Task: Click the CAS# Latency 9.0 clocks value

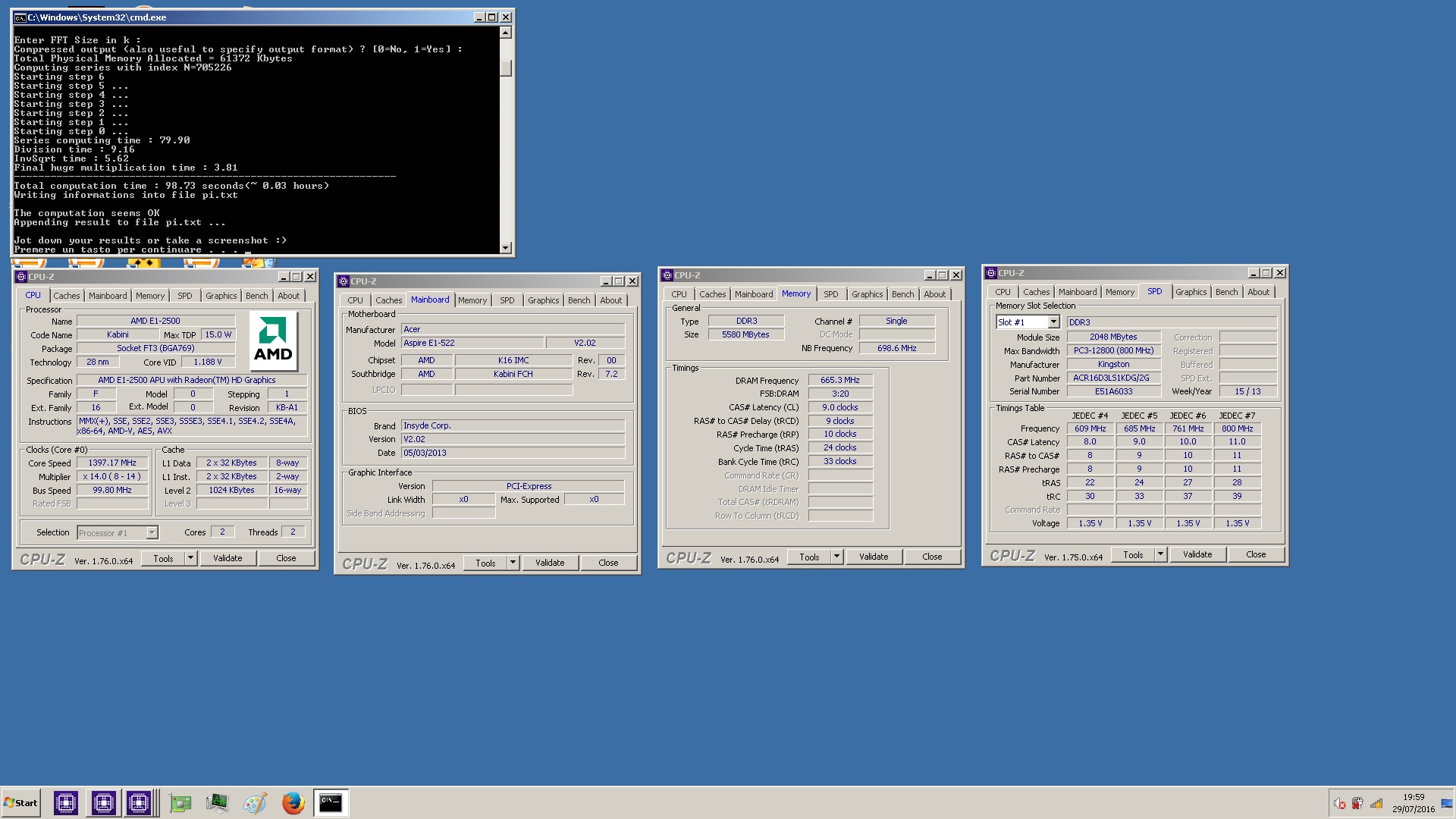Action: [x=840, y=408]
